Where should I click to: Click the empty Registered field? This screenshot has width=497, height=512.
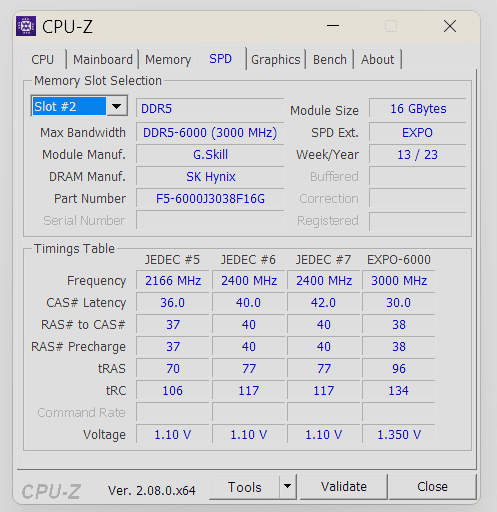(x=418, y=221)
